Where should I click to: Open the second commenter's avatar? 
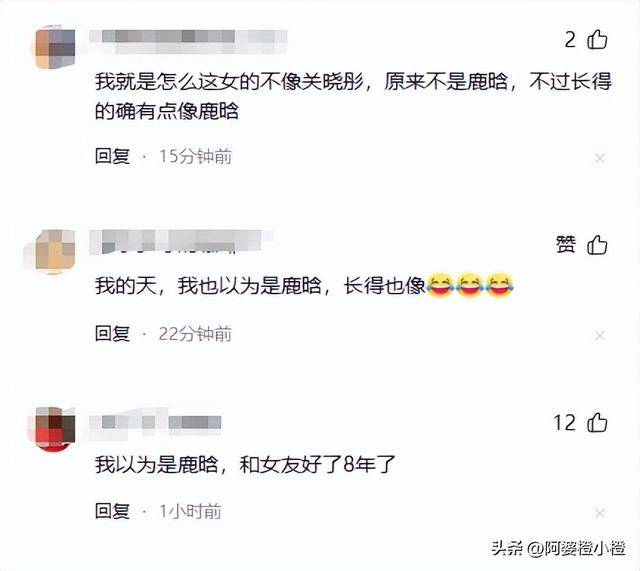[55, 249]
